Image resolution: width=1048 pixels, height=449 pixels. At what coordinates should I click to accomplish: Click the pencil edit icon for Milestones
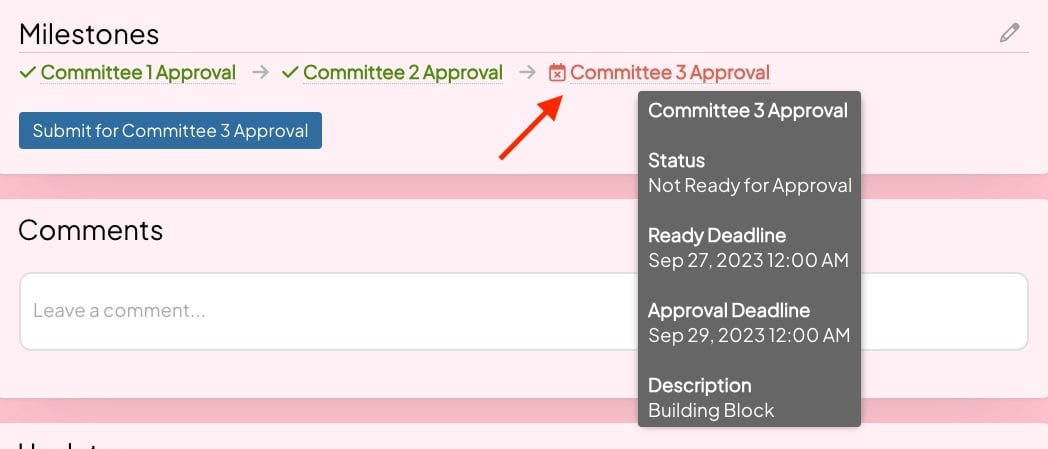(x=1010, y=33)
